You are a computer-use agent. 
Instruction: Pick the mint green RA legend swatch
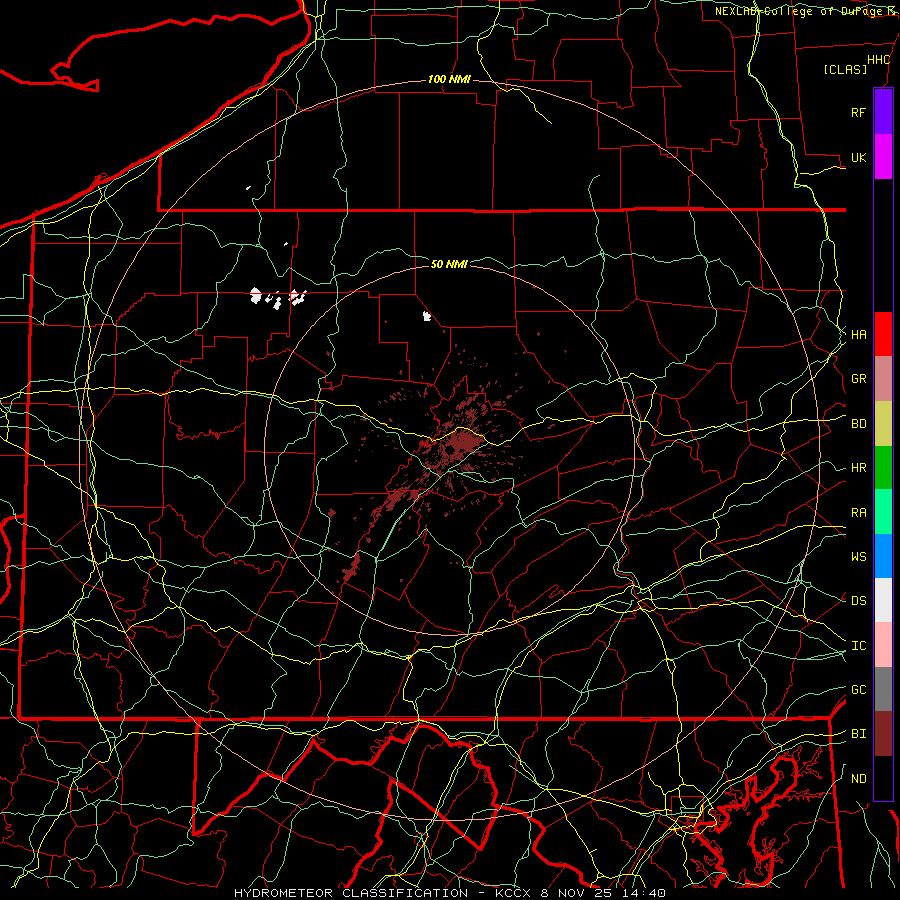tap(883, 512)
